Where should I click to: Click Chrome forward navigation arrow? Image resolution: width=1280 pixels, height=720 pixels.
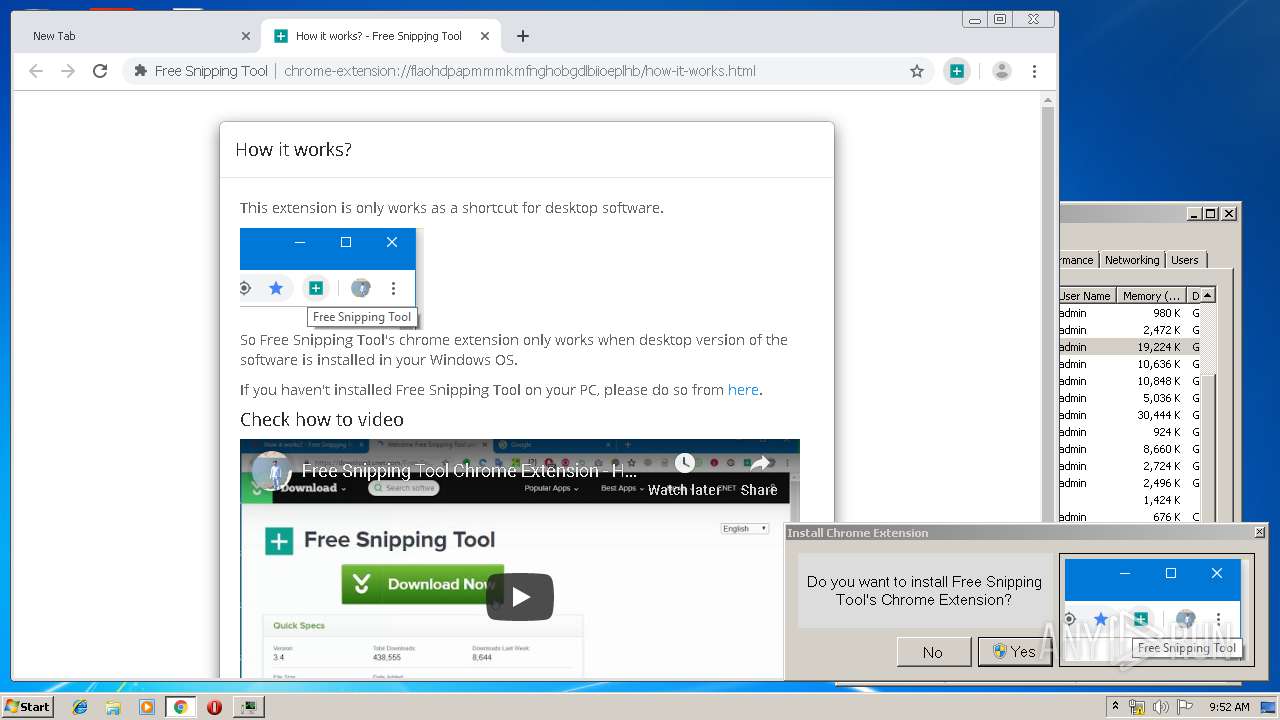click(68, 71)
